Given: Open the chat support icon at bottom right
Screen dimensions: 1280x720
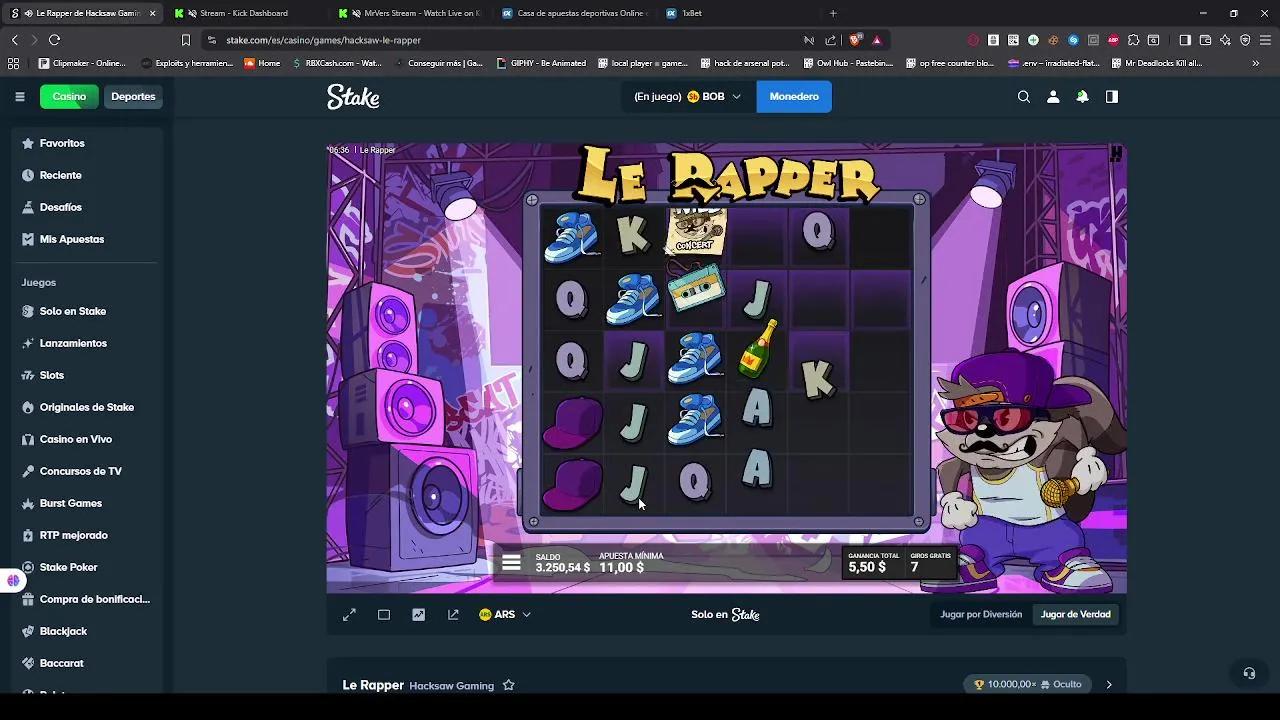Looking at the screenshot, I should [x=1249, y=673].
